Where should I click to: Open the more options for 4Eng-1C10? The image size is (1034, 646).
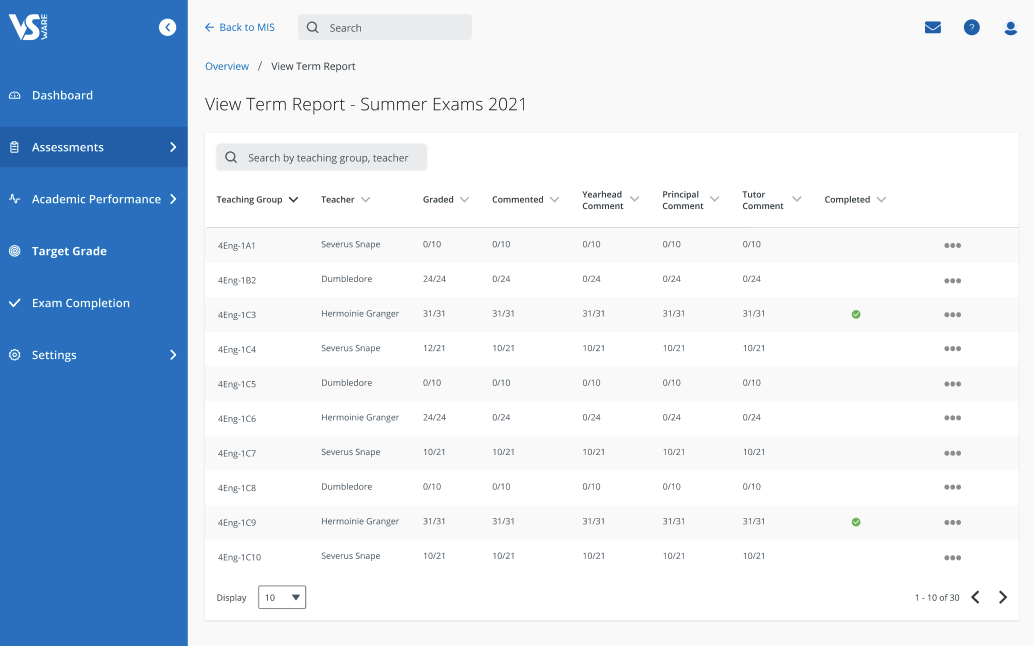point(952,557)
